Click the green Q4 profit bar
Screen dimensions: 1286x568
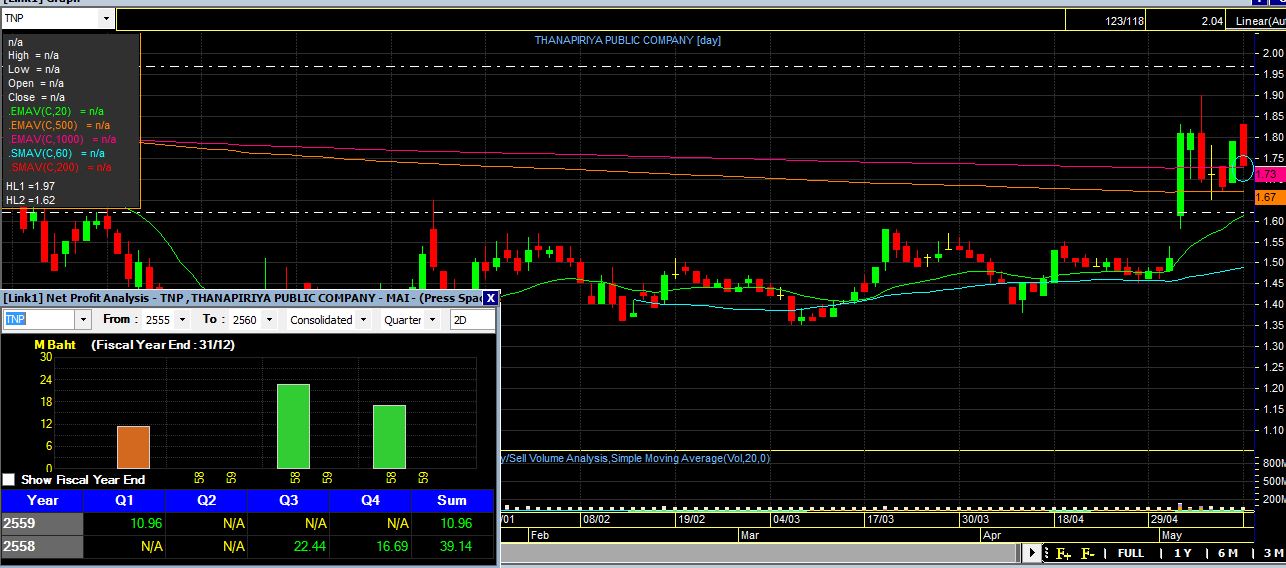[x=390, y=437]
